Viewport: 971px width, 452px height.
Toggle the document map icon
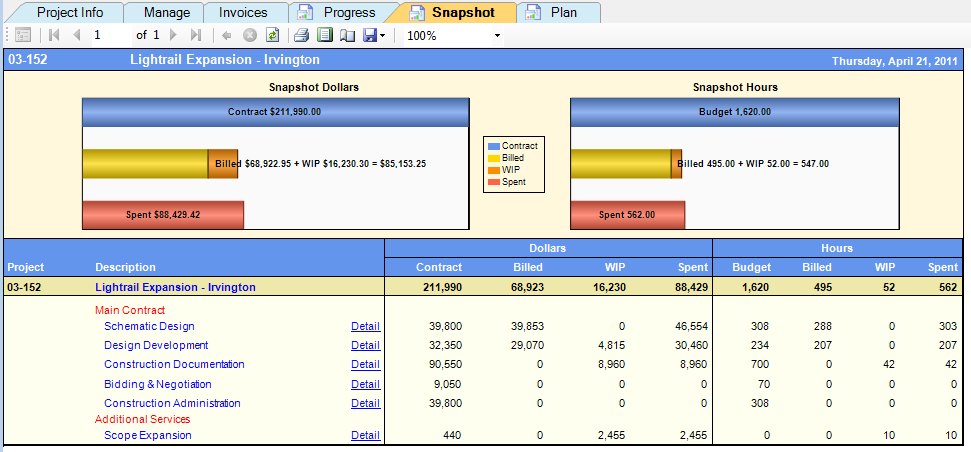click(23, 35)
